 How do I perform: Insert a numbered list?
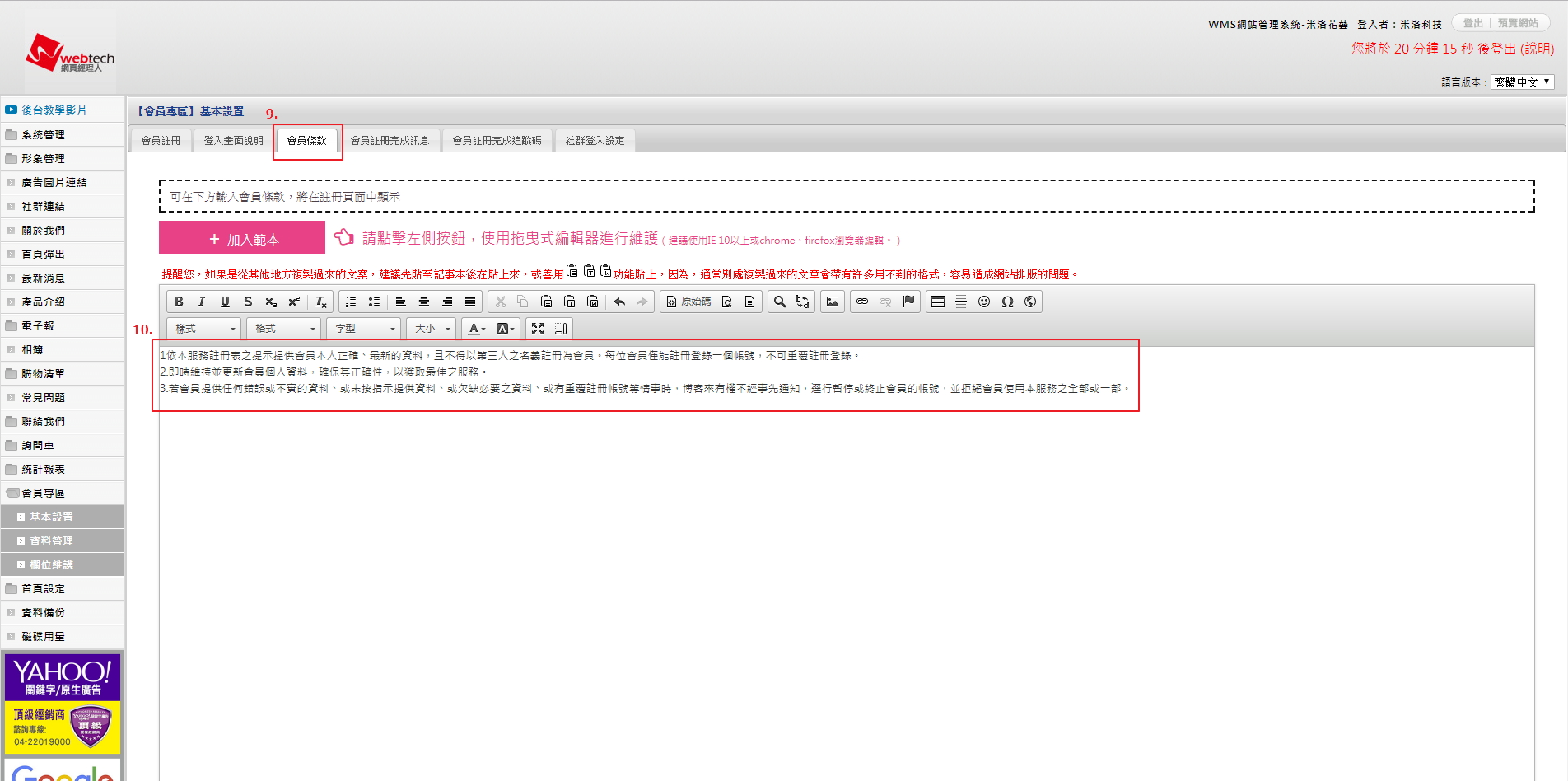[x=351, y=302]
